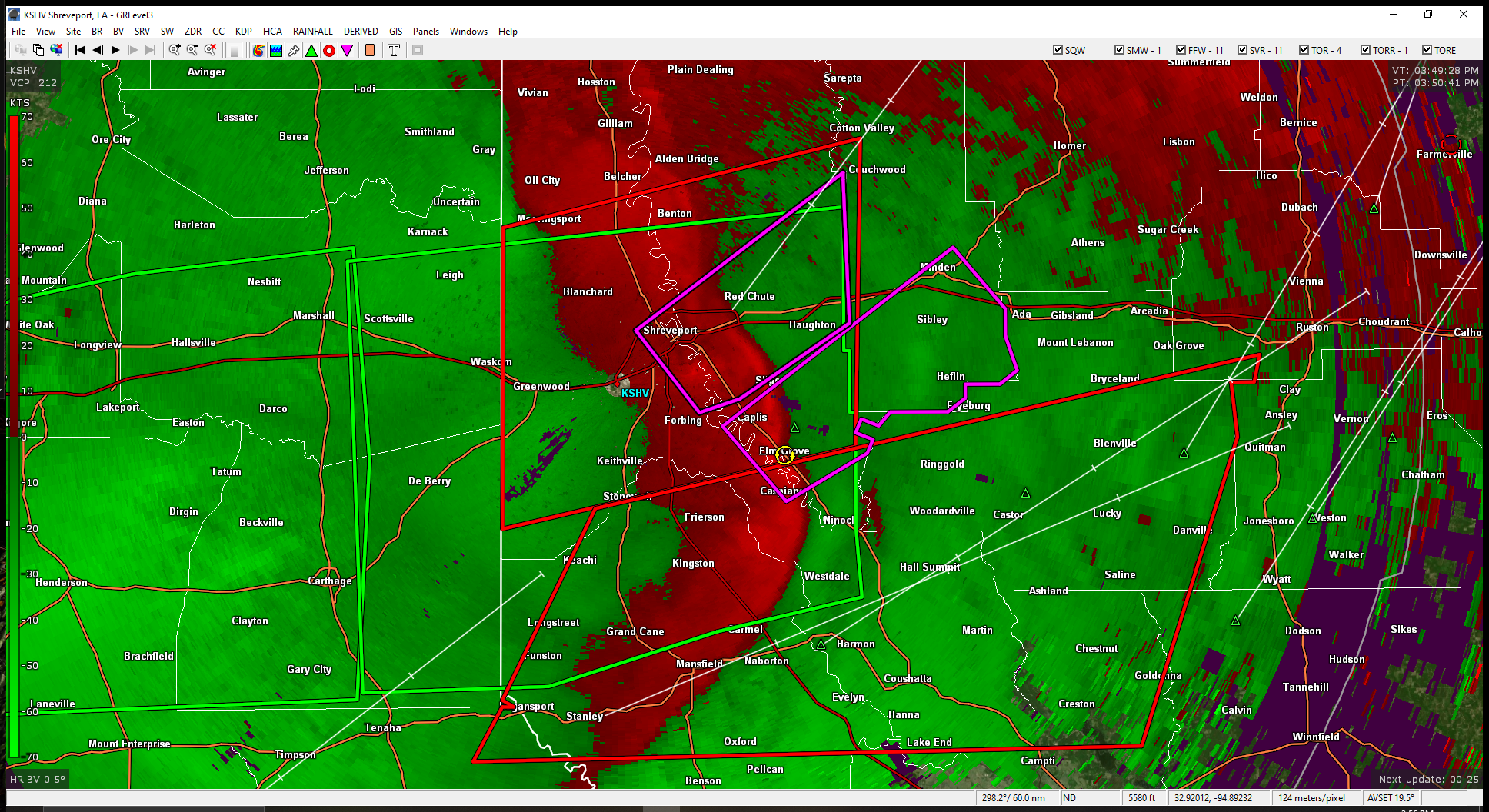Screen dimensions: 1489x812
Task: Click the orange rectangle warnings icon
Action: (370, 50)
